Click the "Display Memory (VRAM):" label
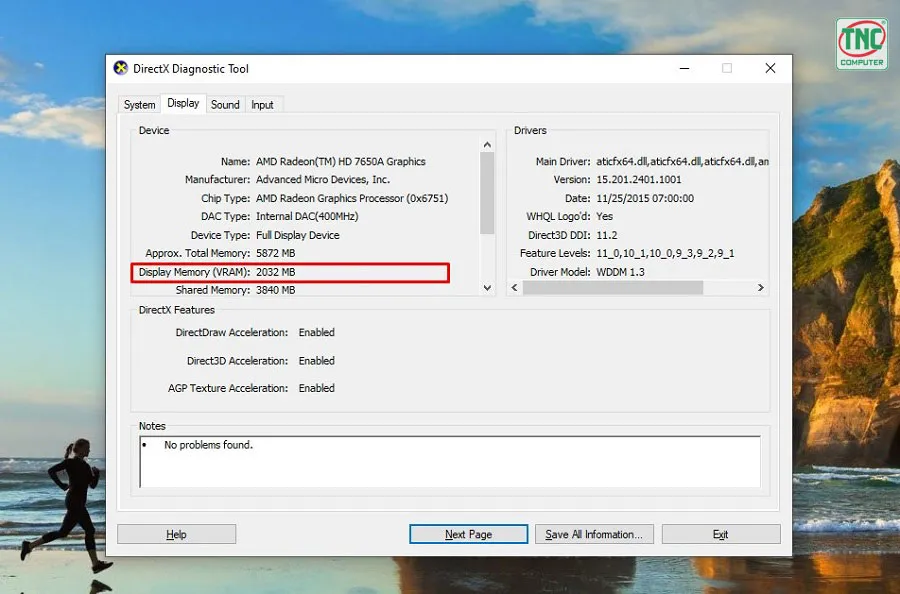Screen dimensions: 900x594 pos(195,272)
